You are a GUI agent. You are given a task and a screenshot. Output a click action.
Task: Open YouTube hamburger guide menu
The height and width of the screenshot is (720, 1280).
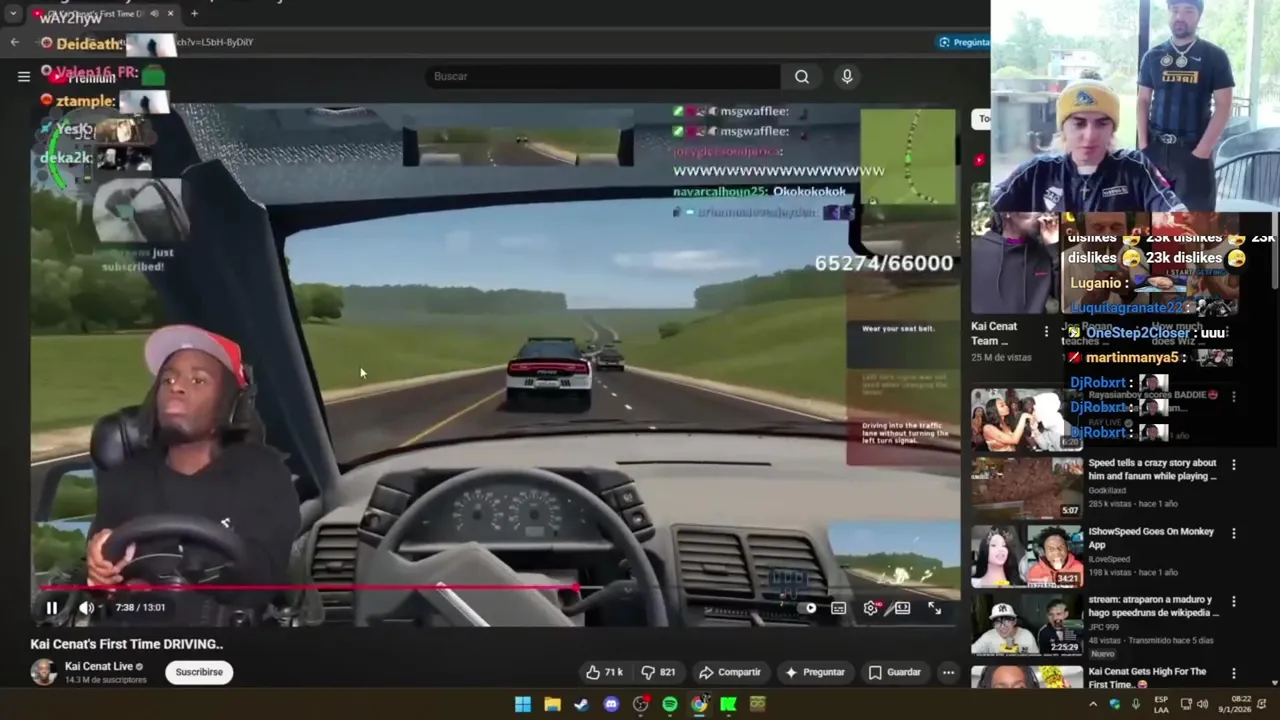(x=24, y=76)
